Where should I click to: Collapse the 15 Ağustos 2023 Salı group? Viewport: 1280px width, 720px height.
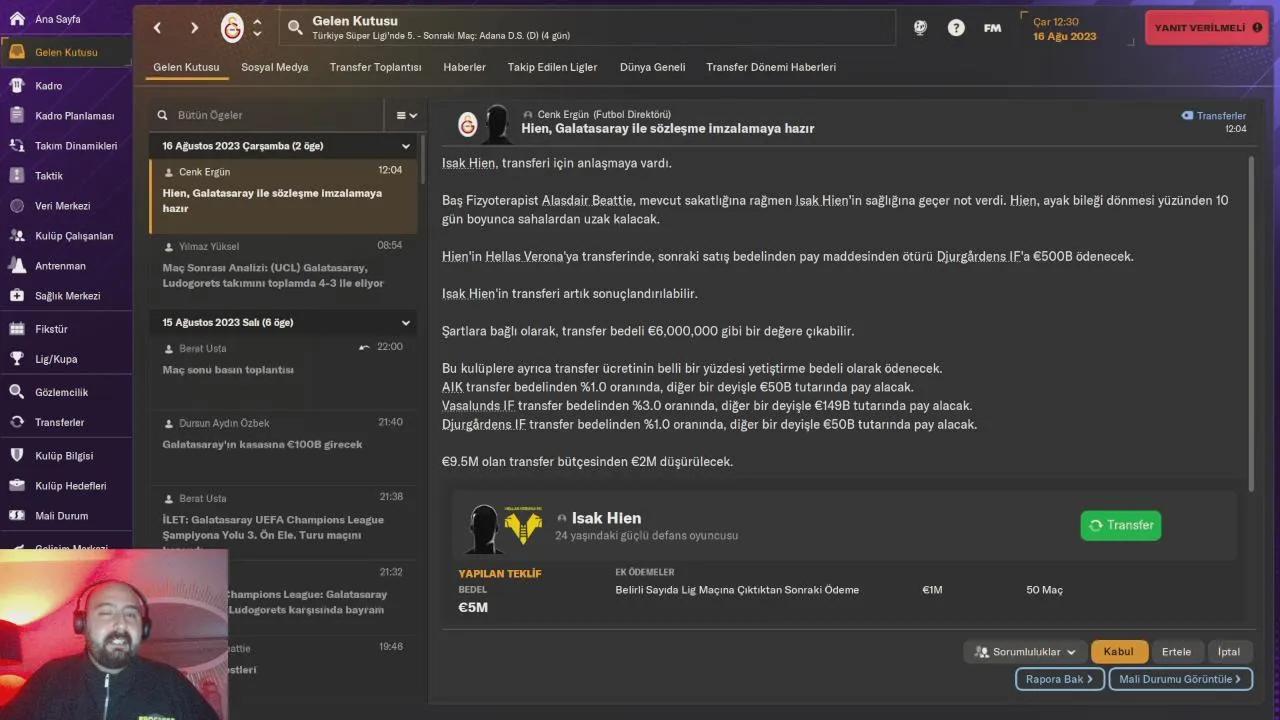406,323
